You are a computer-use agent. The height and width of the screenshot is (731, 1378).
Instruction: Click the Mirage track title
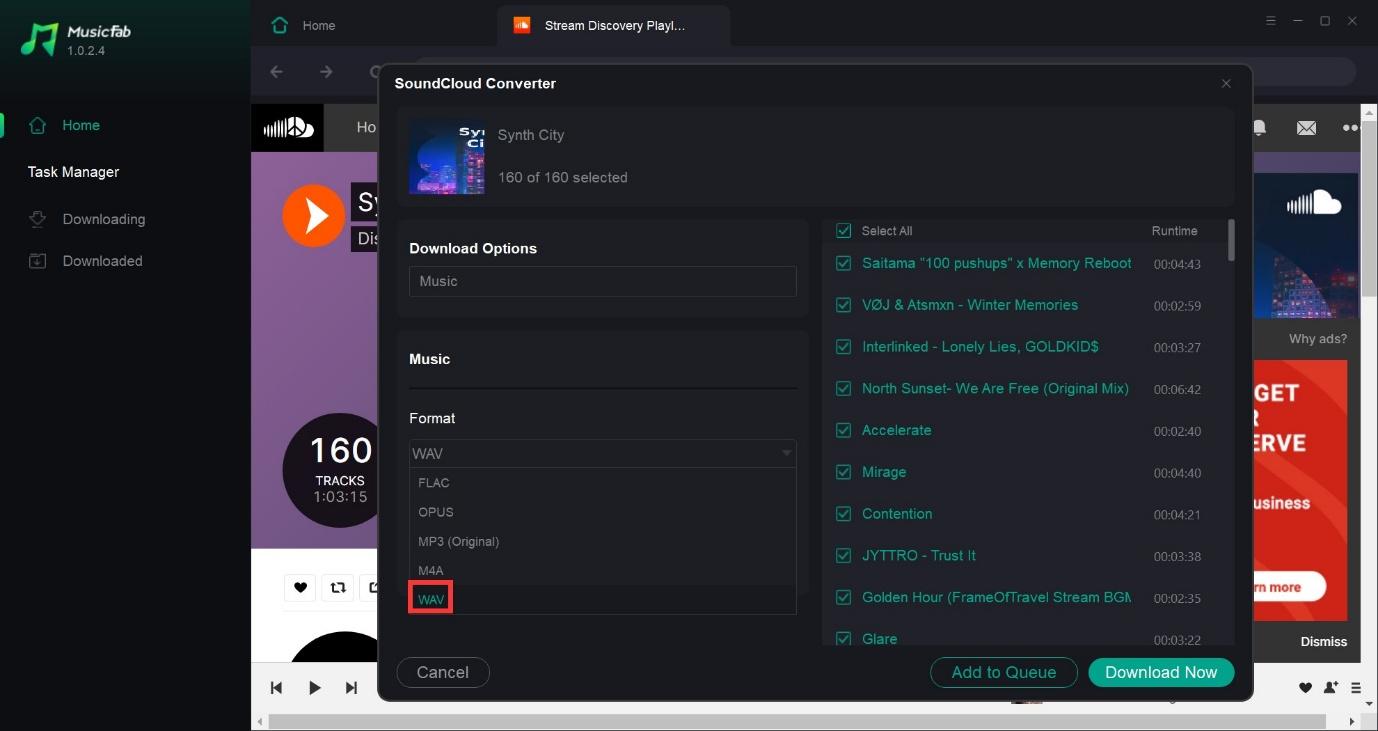pyautogui.click(x=884, y=472)
